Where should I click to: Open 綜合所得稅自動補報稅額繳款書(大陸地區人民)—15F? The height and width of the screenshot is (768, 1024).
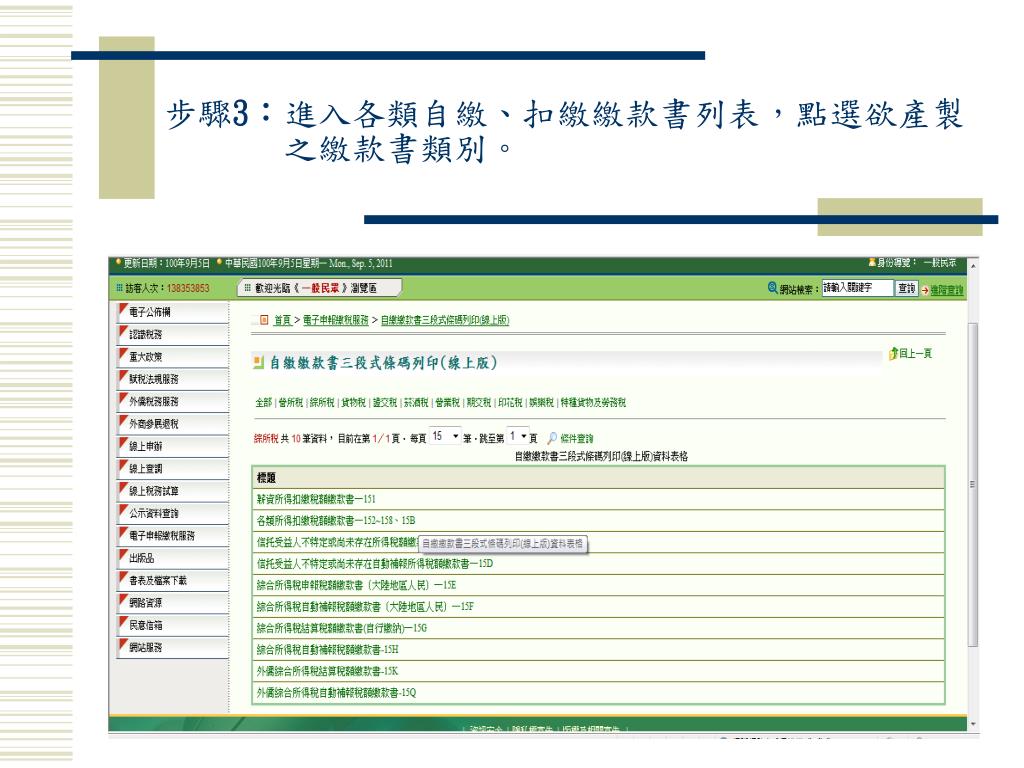(x=365, y=607)
